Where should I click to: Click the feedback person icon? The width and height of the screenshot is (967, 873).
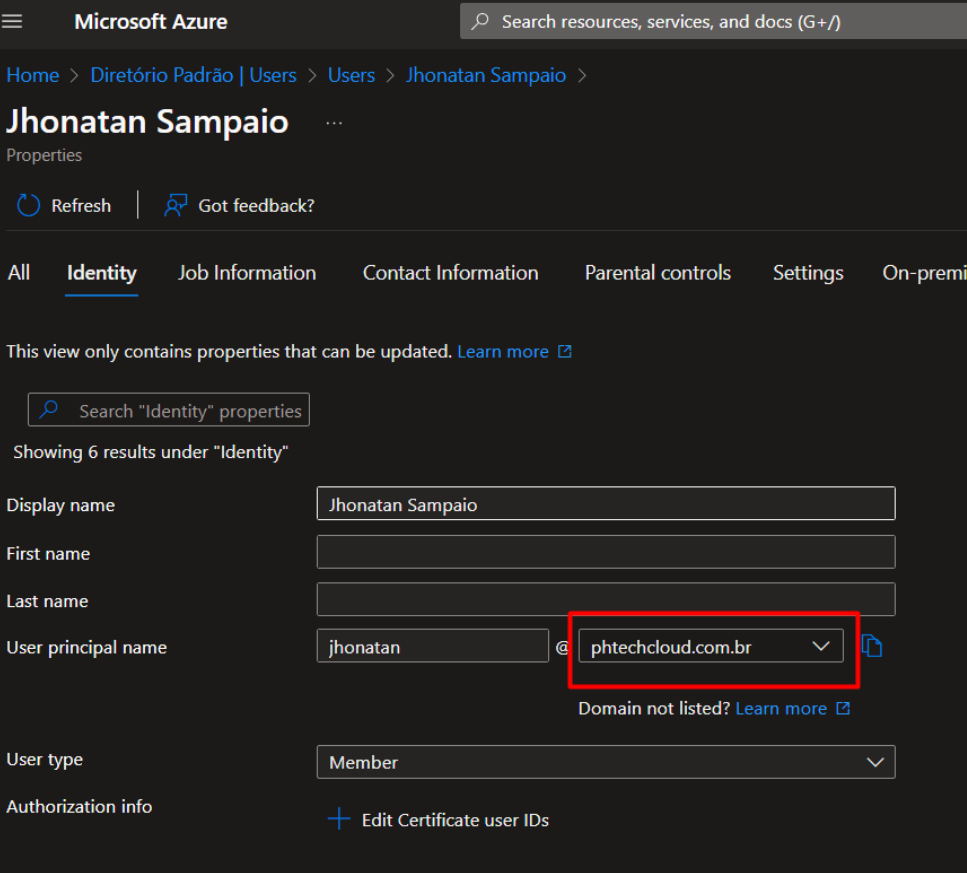coord(175,205)
